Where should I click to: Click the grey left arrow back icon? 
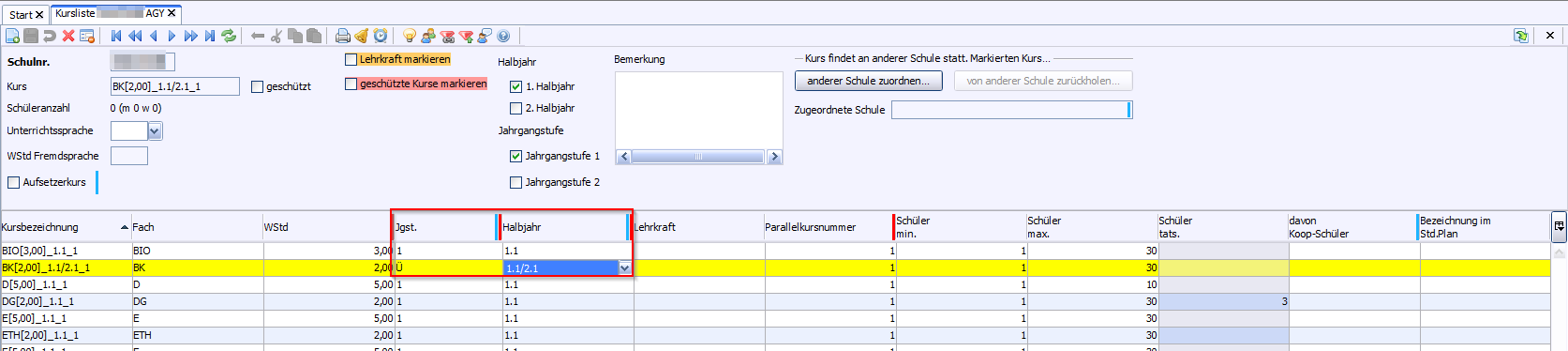[257, 36]
